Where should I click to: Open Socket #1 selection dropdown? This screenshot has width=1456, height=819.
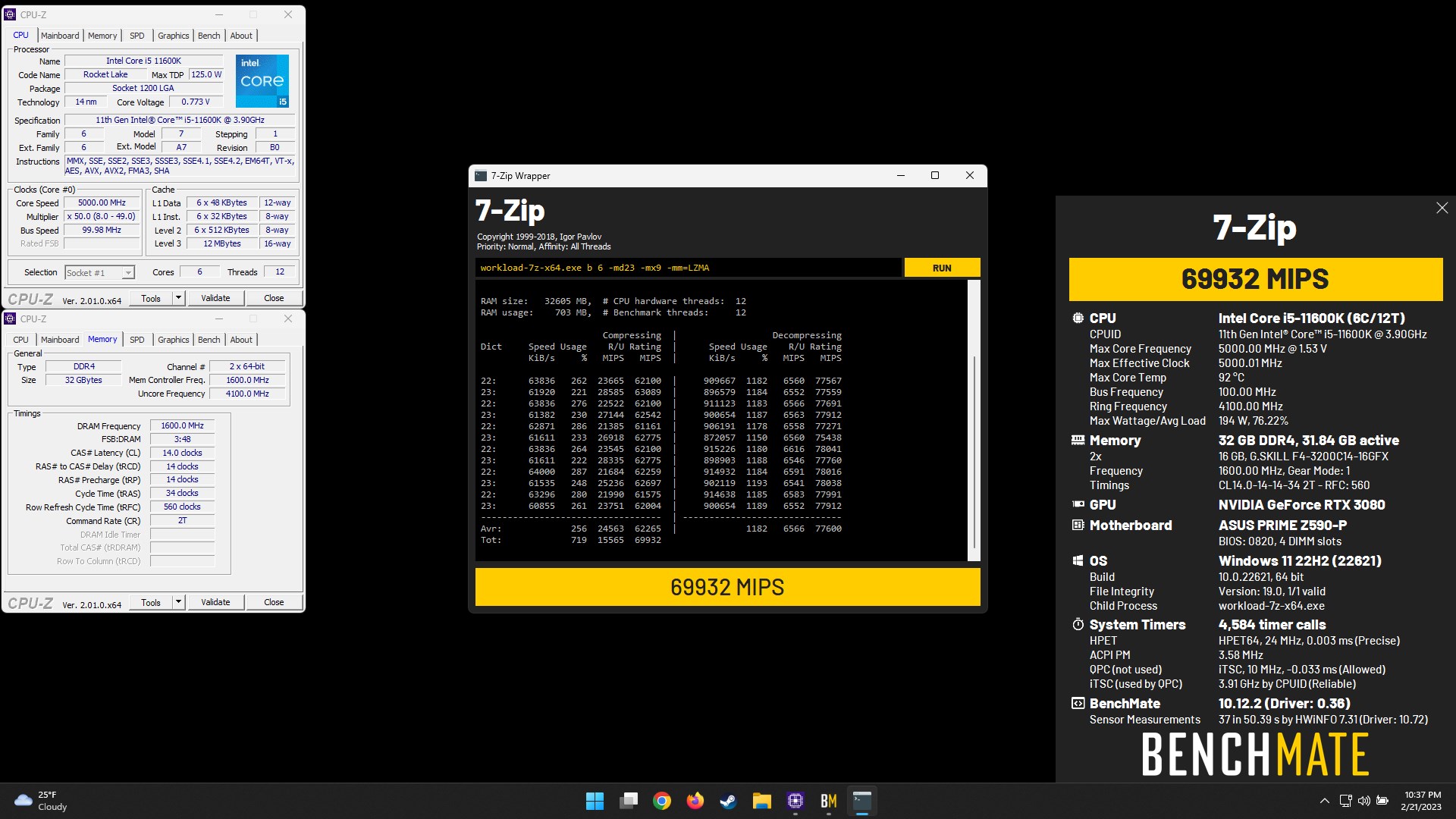[99, 272]
